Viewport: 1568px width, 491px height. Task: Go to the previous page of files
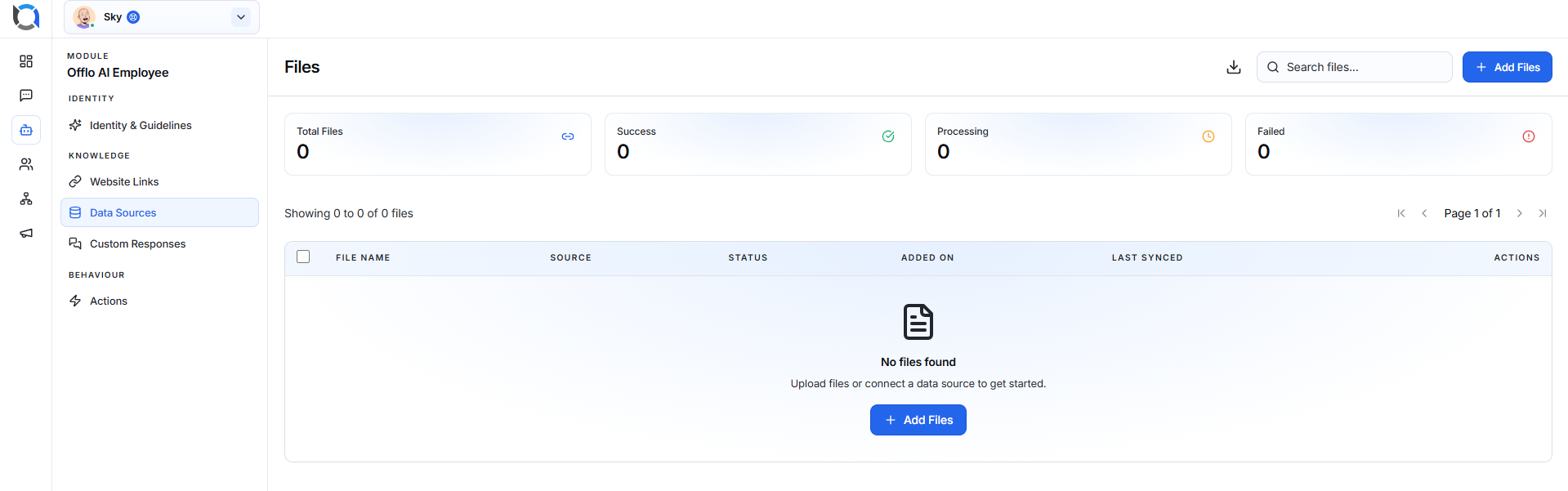pos(1424,213)
